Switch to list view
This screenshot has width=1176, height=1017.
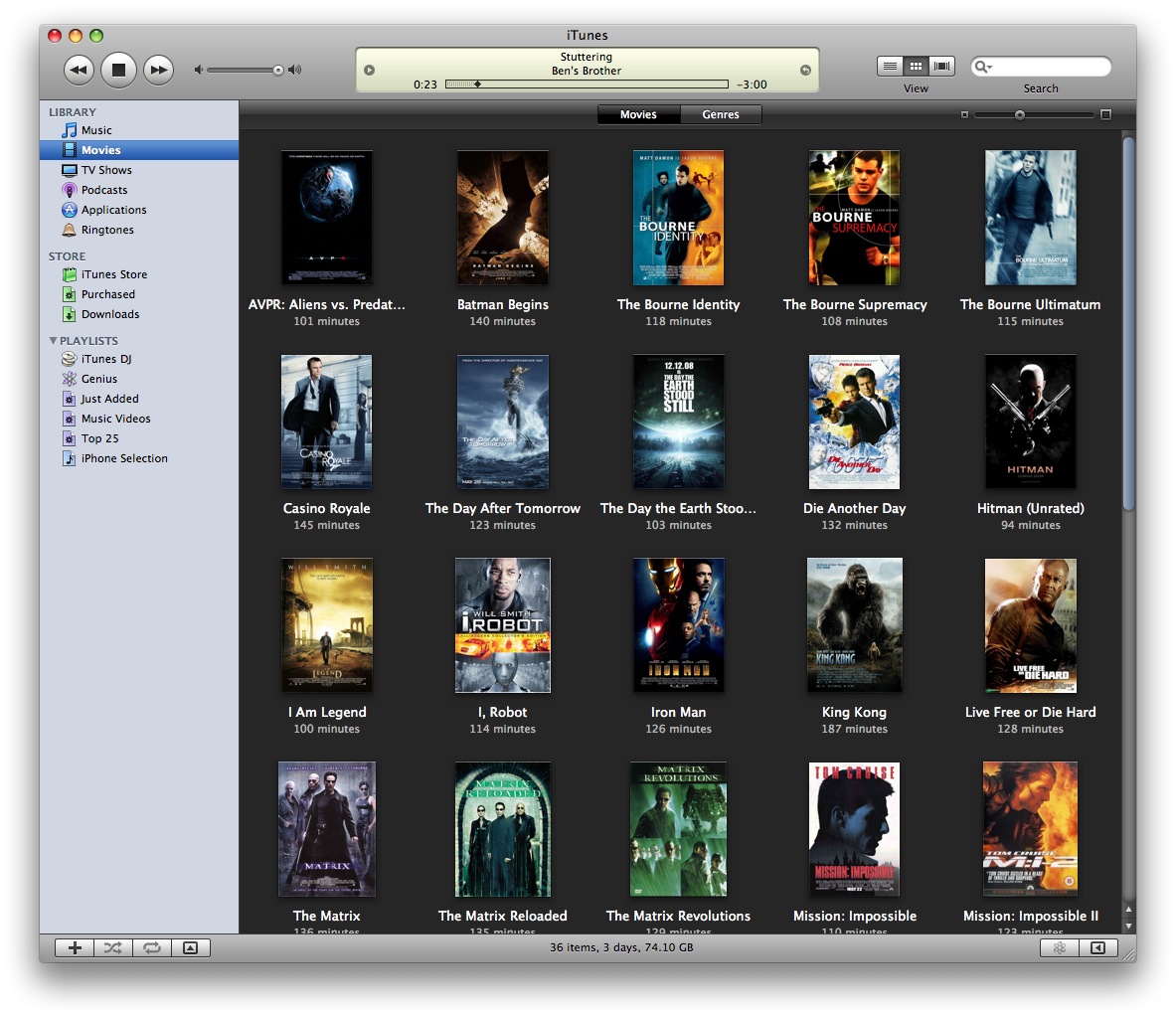pos(891,66)
